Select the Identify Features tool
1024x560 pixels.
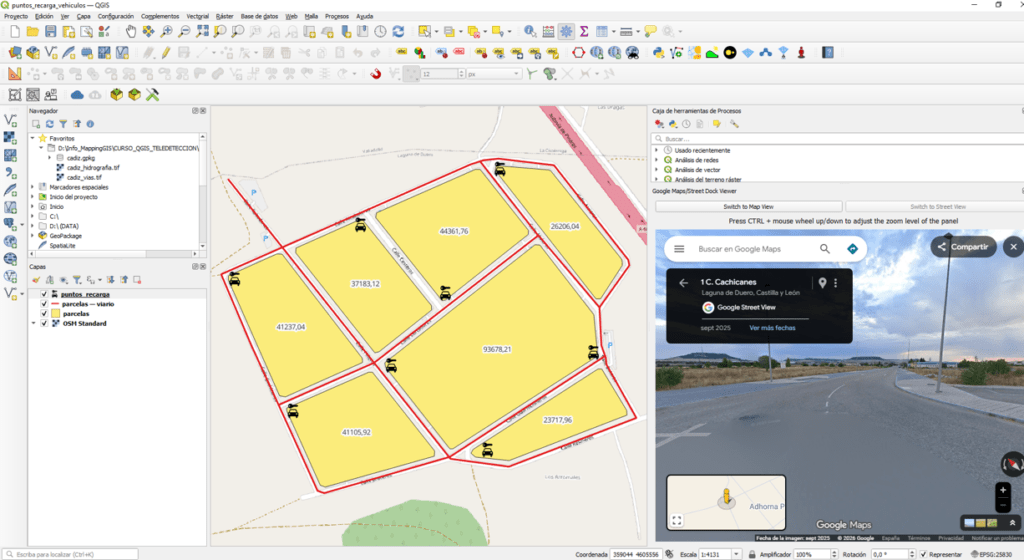(530, 31)
